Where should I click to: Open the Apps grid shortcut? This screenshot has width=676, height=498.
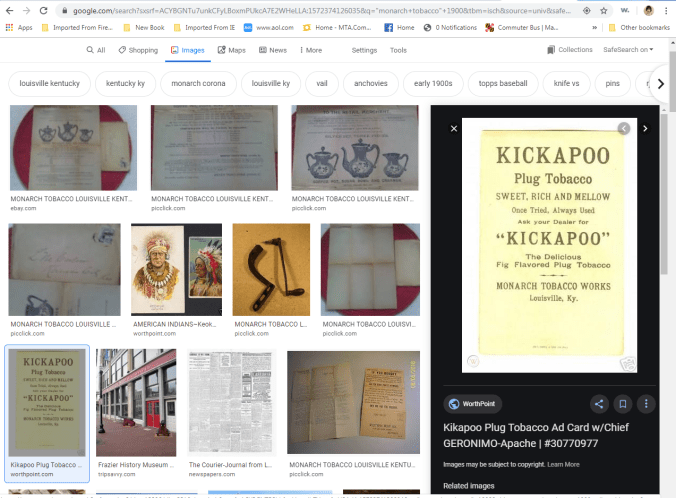click(19, 28)
